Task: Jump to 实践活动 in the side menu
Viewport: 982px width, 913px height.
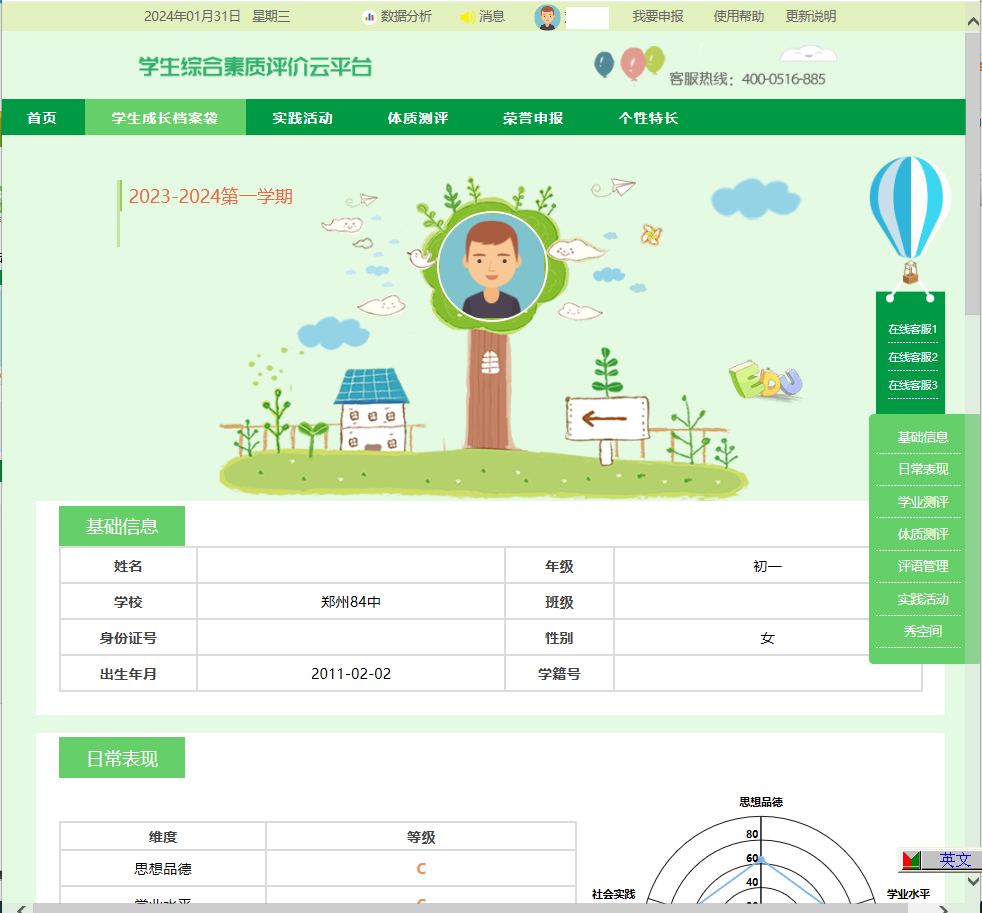Action: [x=923, y=599]
